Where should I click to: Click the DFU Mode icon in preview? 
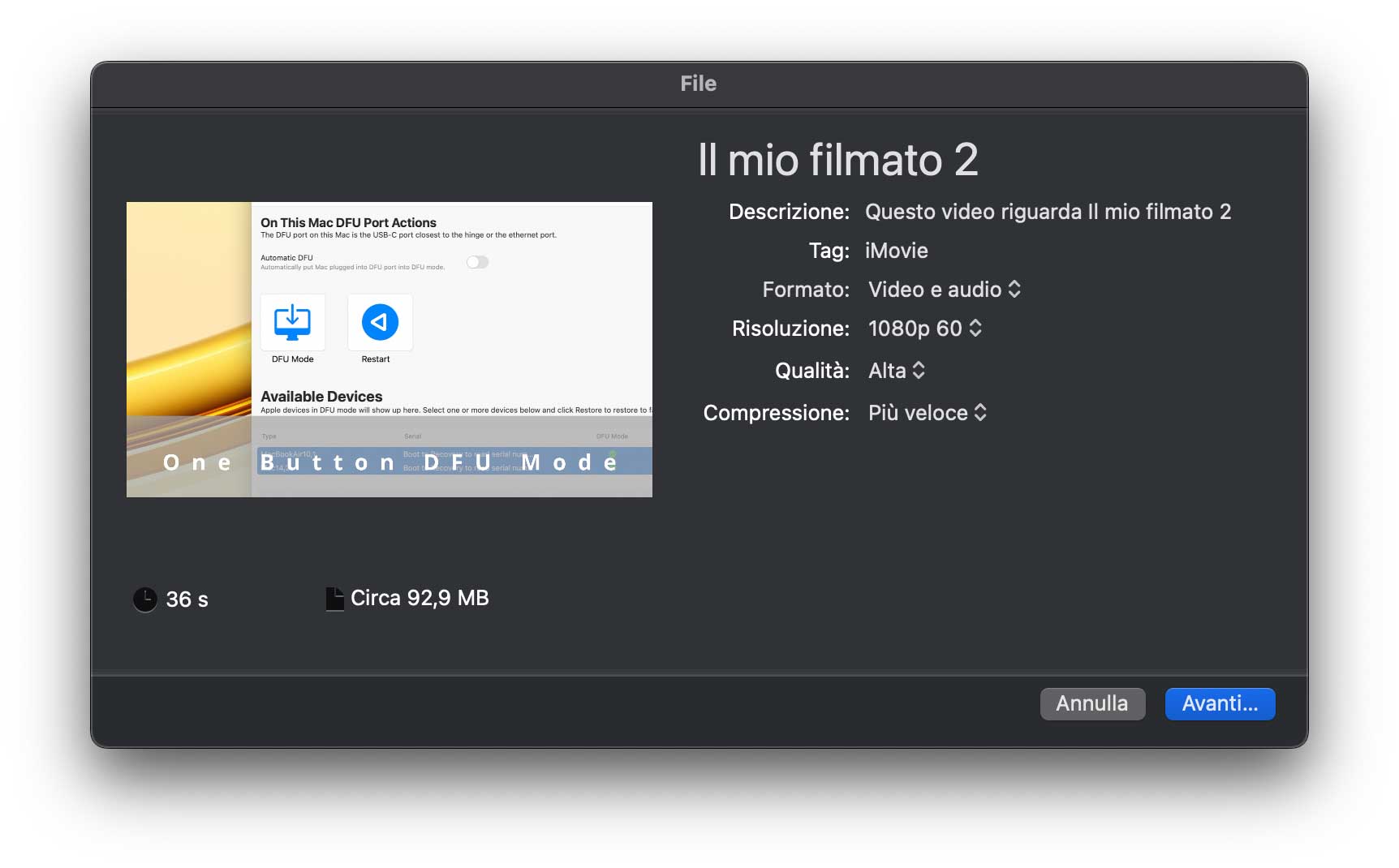292,323
